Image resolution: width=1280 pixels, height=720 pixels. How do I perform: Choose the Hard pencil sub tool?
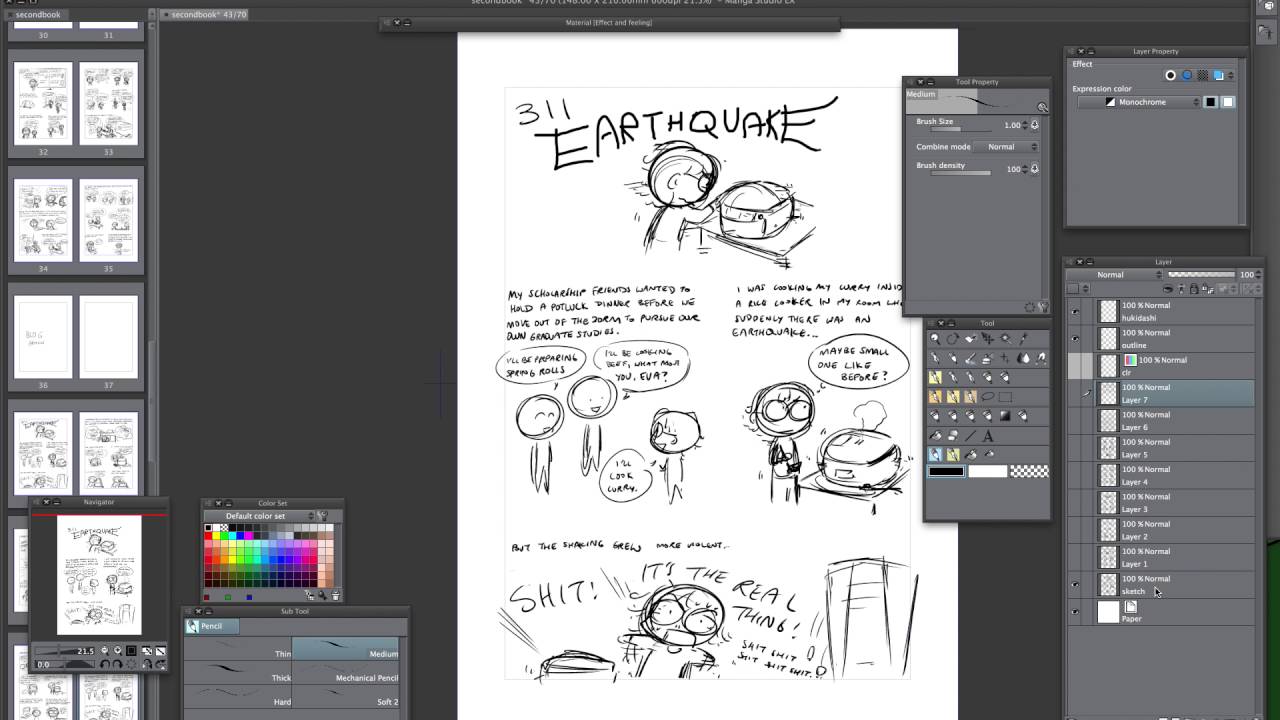click(x=238, y=696)
